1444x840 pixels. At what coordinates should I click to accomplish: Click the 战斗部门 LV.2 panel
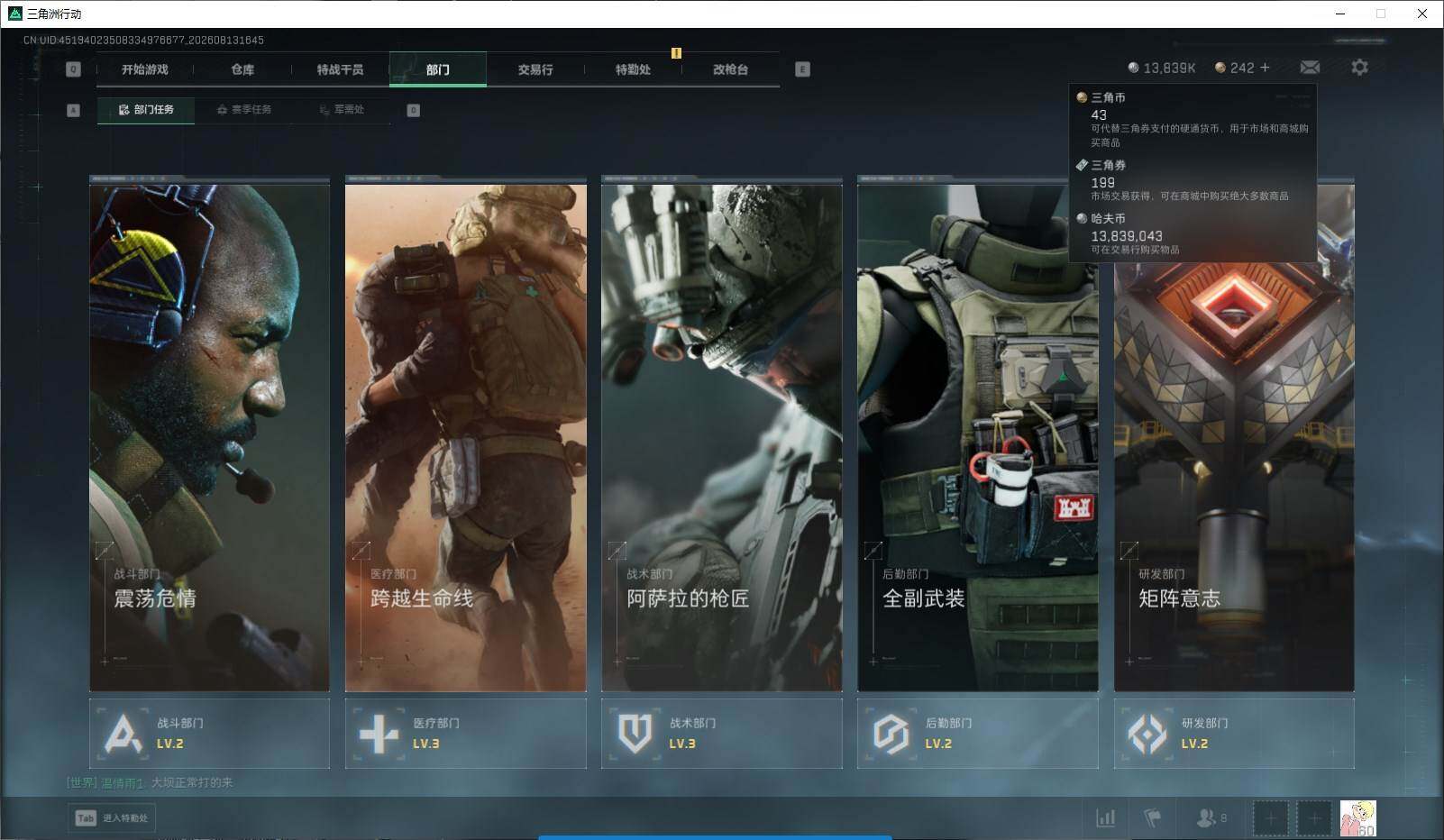point(209,734)
